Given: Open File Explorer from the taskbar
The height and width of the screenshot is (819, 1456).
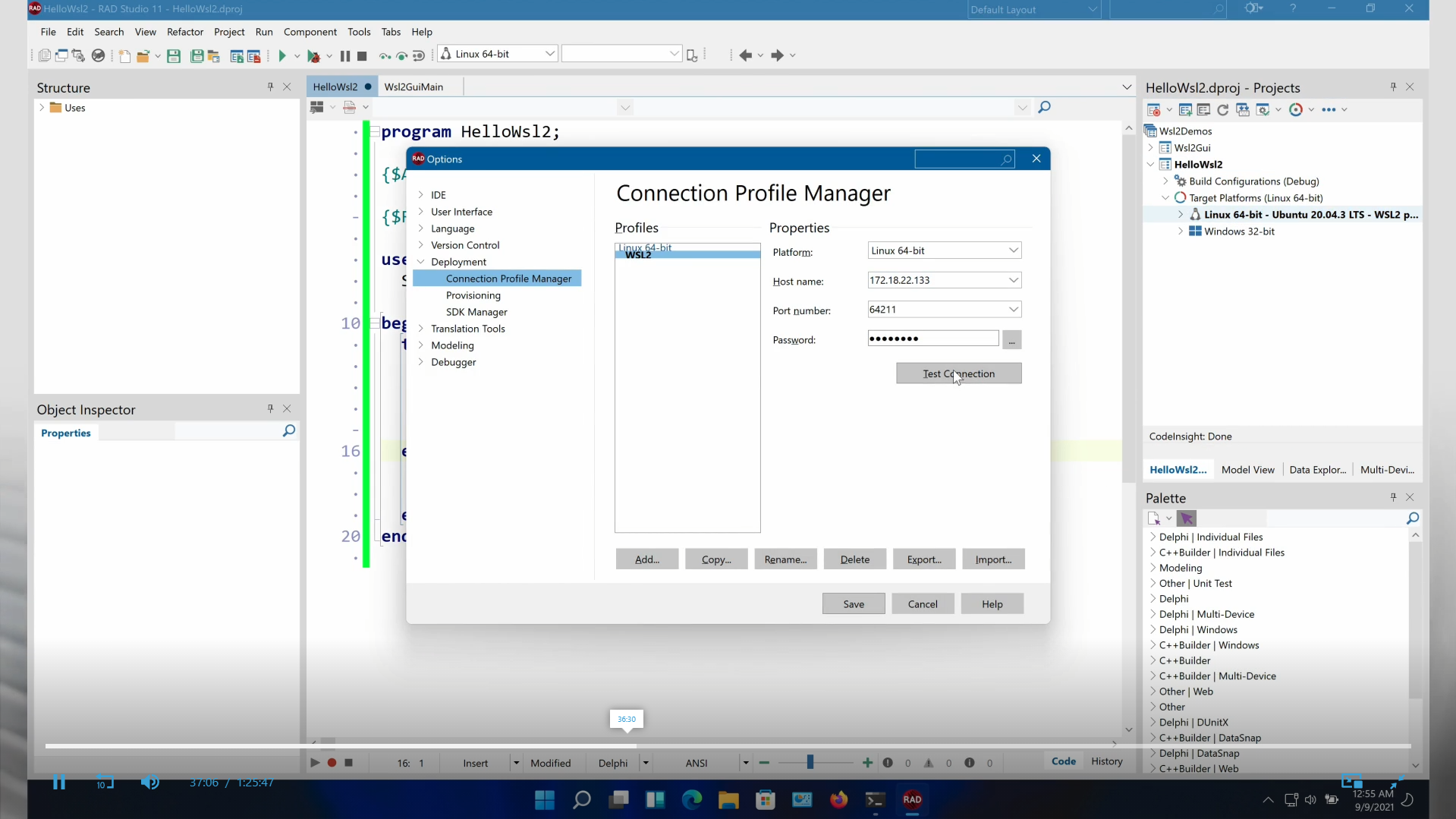Looking at the screenshot, I should pyautogui.click(x=728, y=799).
